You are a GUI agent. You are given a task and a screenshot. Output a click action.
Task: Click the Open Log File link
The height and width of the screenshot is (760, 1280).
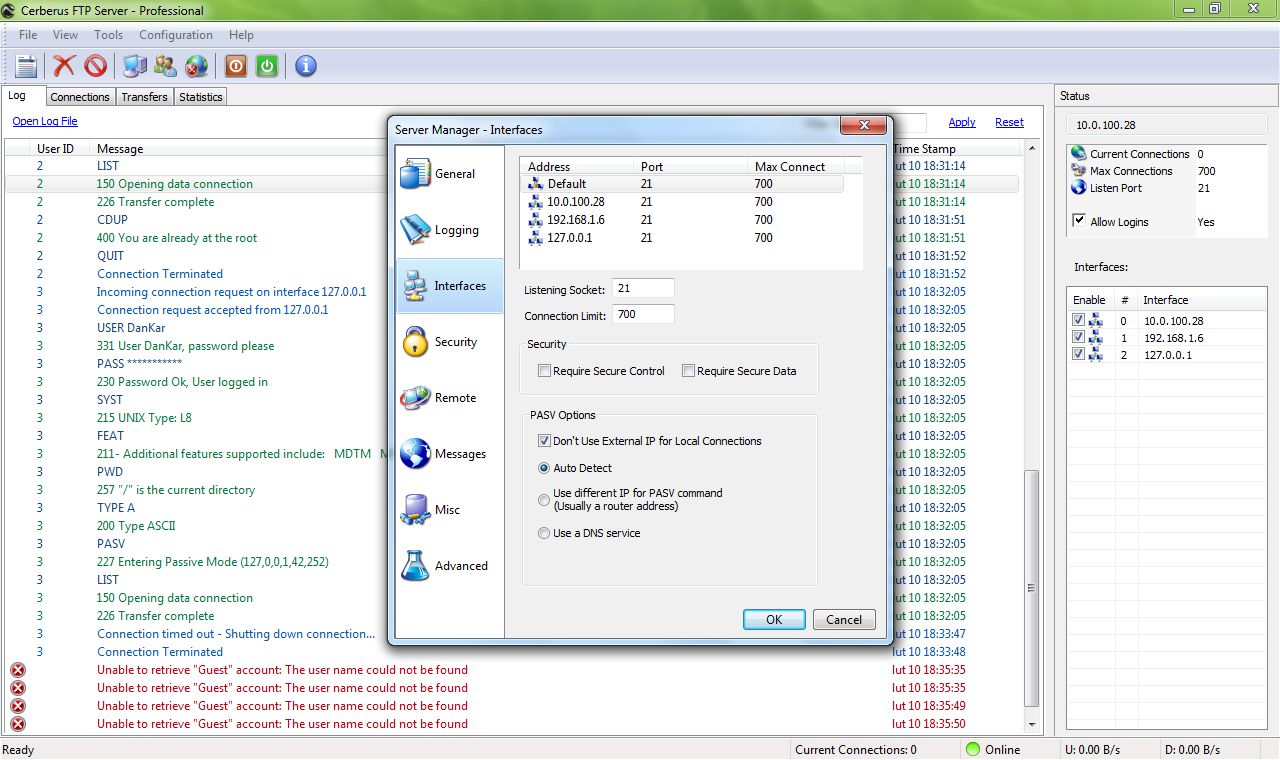[45, 122]
